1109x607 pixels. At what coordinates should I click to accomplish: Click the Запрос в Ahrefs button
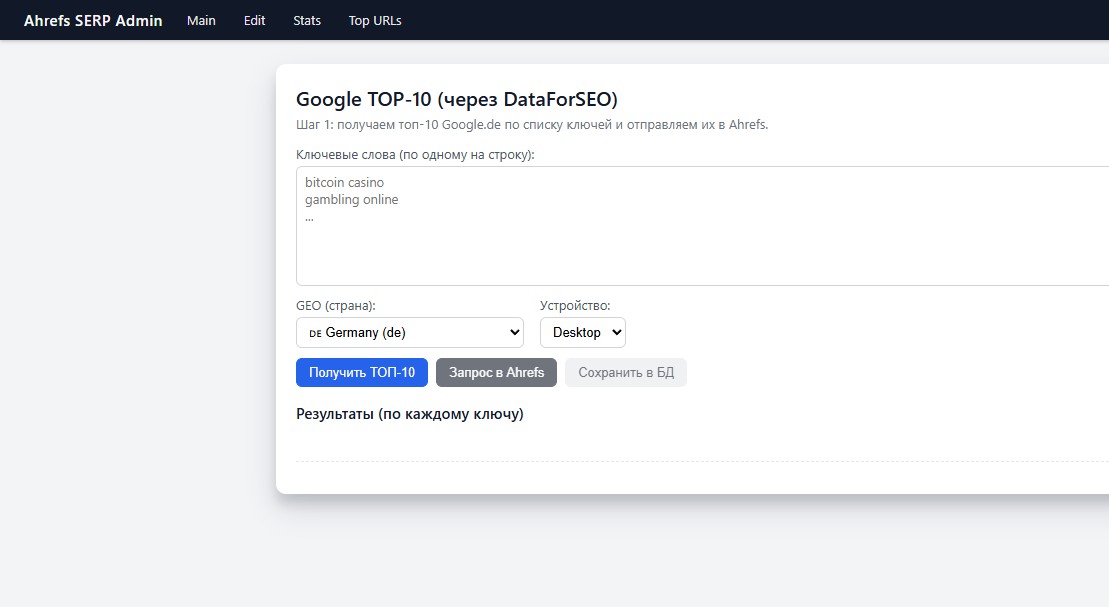(496, 372)
